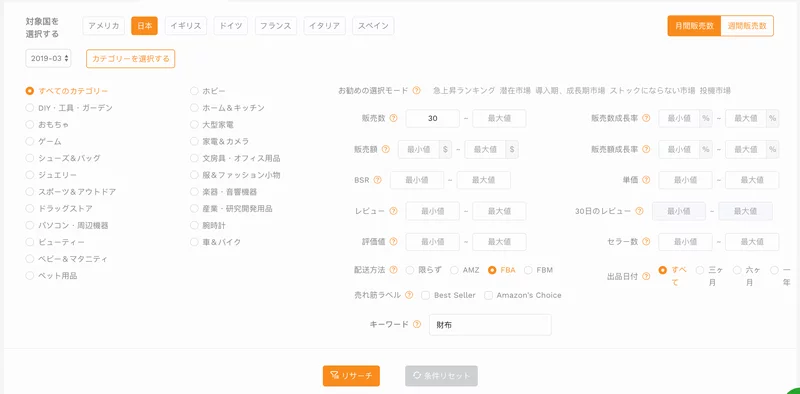
Task: Click help icon beside レビュー label
Action: (393, 211)
